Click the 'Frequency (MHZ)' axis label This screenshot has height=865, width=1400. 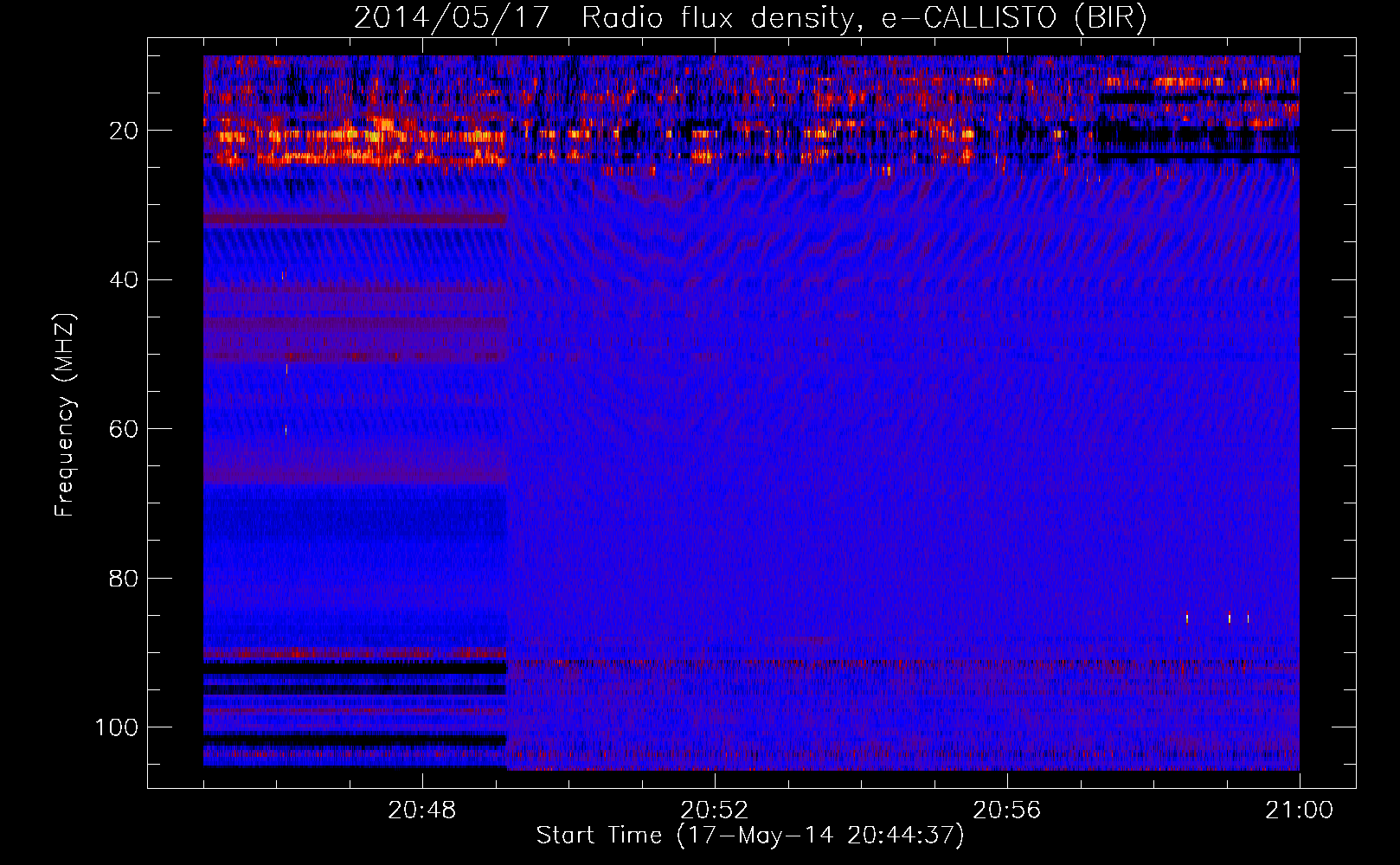coord(65,415)
